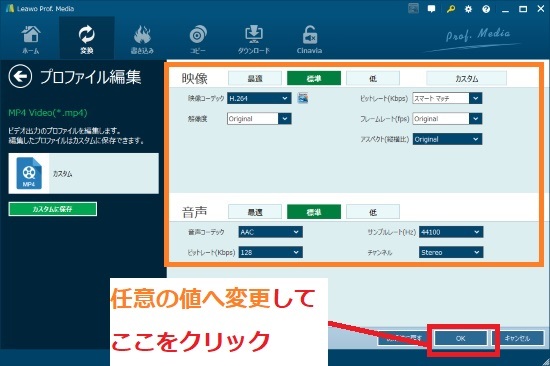Viewport: 550px width, 366px height.
Task: Expand the 映像コーデック H.264 dropdown
Action: click(259, 98)
